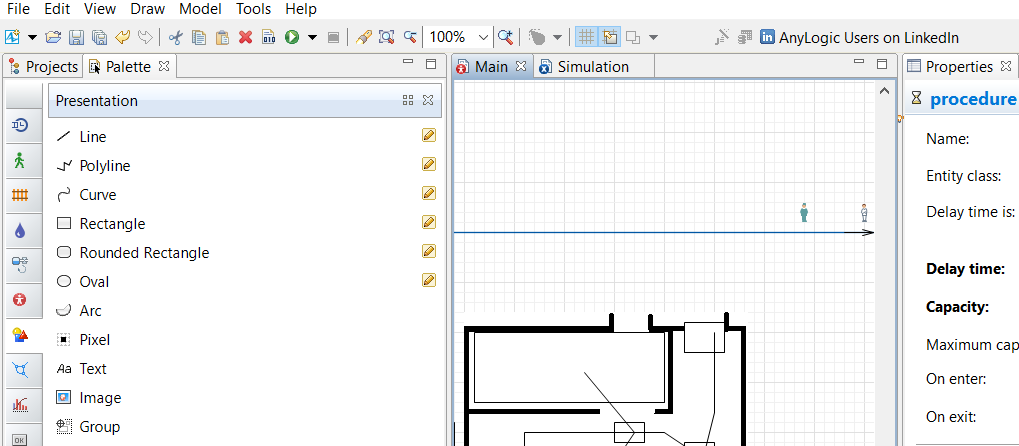Expand the run model dropdown arrow
This screenshot has height=446, width=1019.
(x=312, y=37)
